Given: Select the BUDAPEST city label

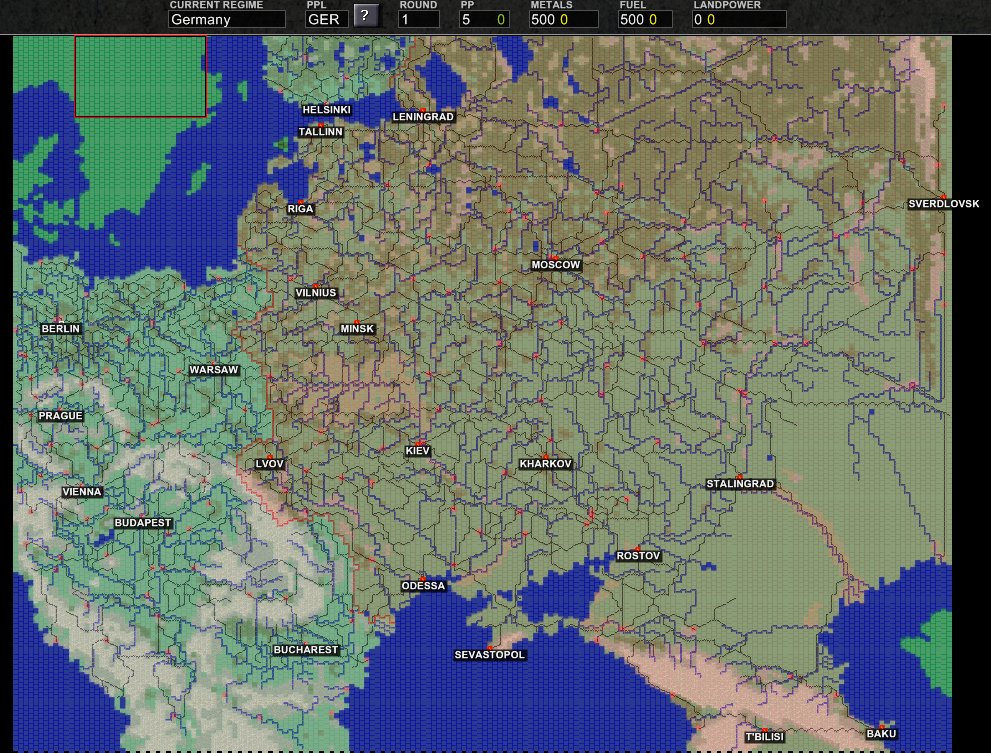Looking at the screenshot, I should point(141,522).
